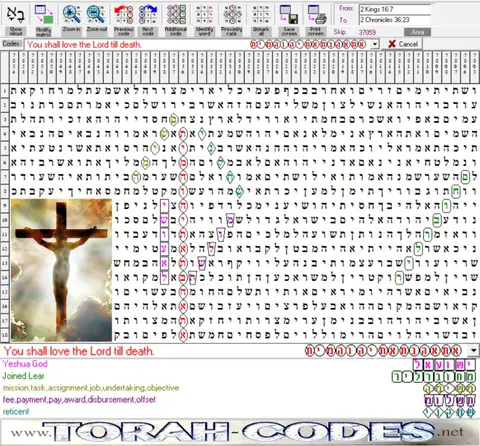Image resolution: width=480 pixels, height=446 pixels.
Task: Open the Additional code tool
Action: (x=176, y=15)
